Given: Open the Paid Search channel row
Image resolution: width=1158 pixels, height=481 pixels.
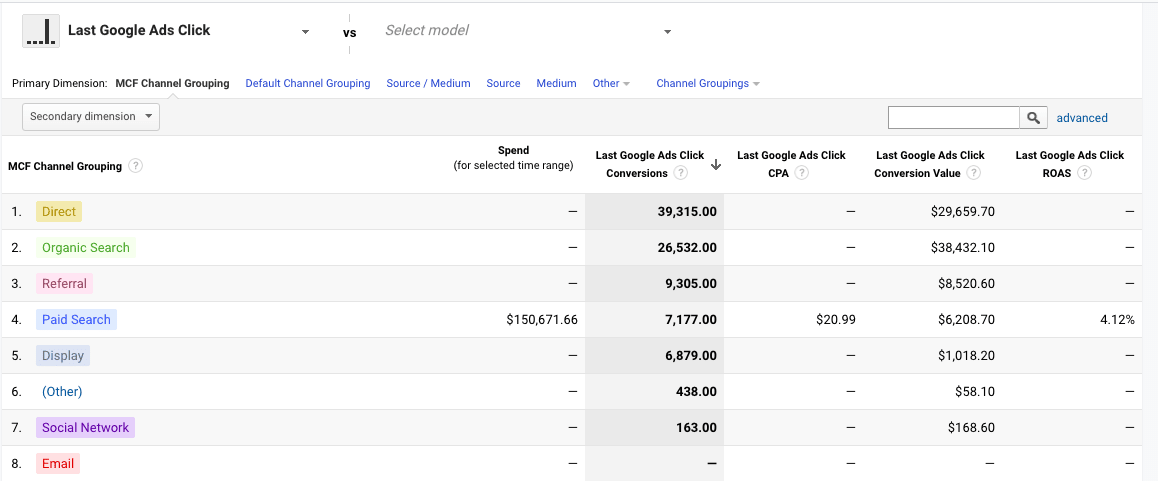Looking at the screenshot, I should [x=76, y=320].
